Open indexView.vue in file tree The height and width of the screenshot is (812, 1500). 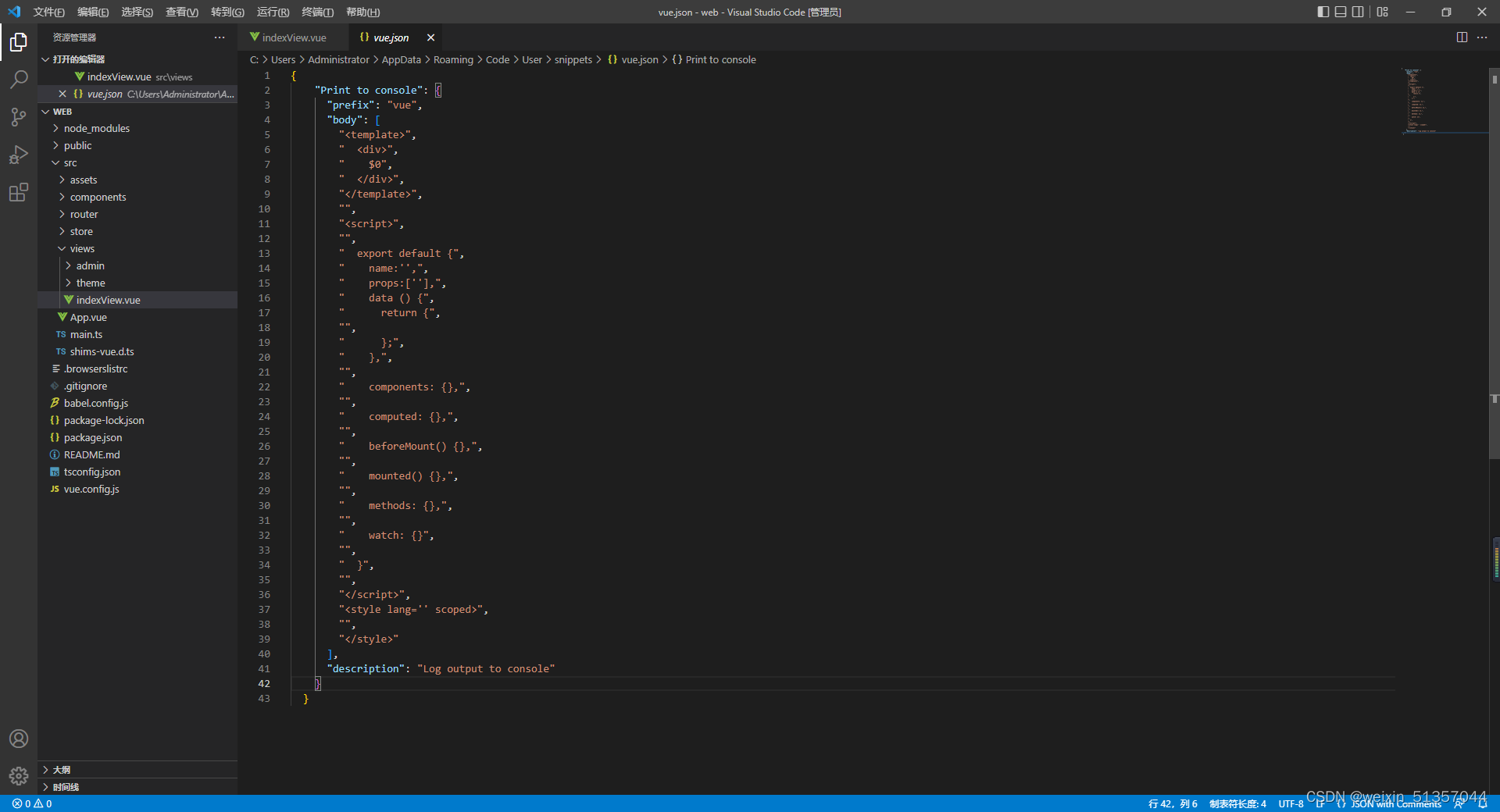137,300
